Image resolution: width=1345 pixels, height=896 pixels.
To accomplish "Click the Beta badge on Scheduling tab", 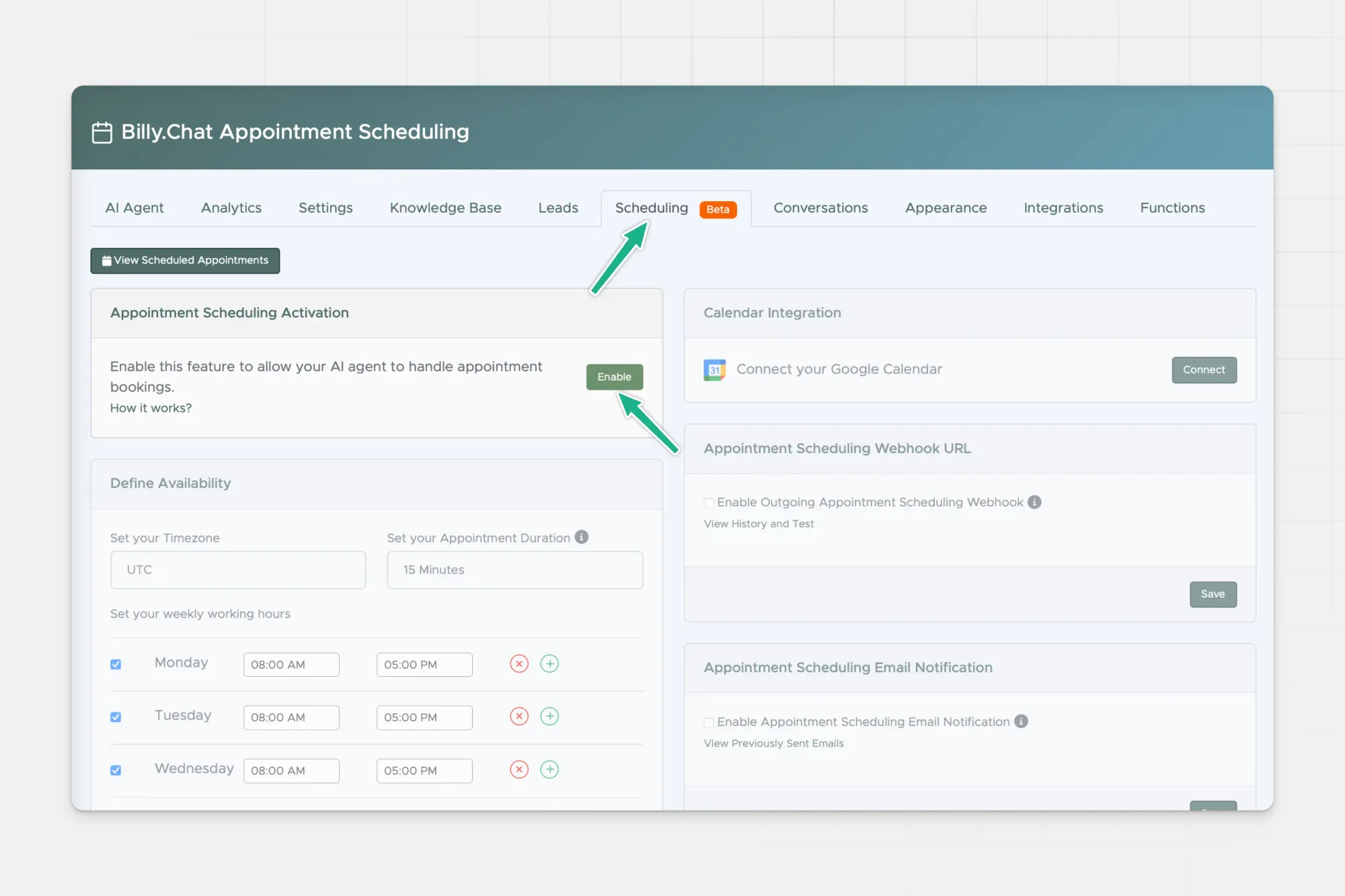I will click(x=718, y=210).
